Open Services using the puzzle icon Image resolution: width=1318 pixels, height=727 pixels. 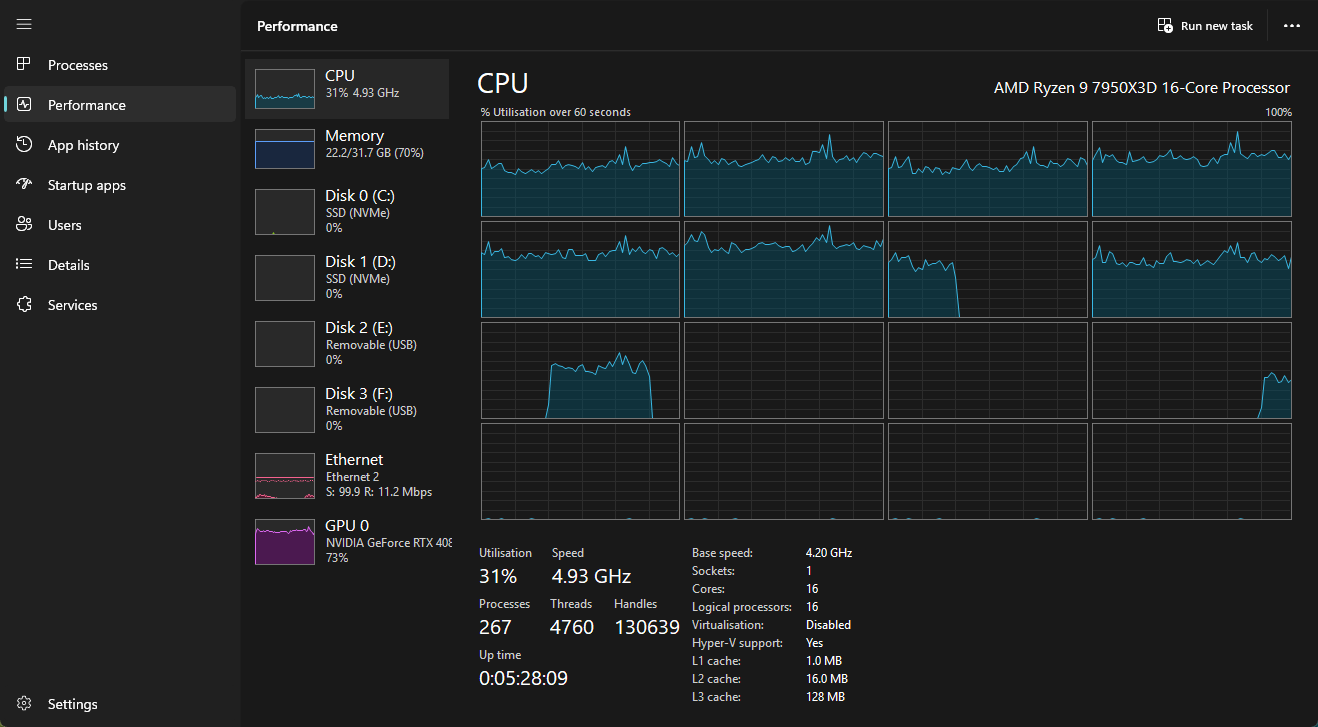25,305
